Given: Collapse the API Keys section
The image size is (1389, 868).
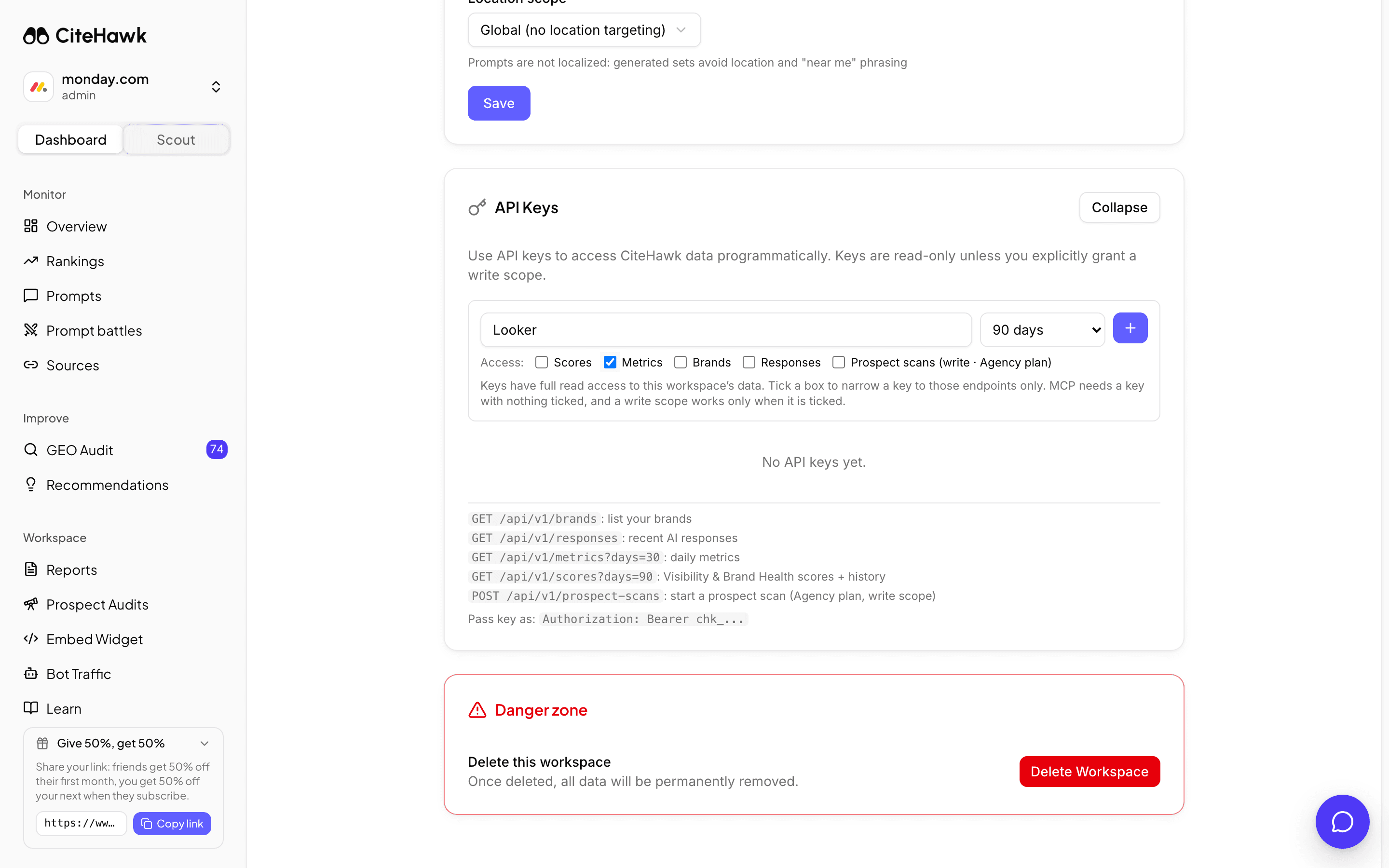Looking at the screenshot, I should (x=1119, y=207).
